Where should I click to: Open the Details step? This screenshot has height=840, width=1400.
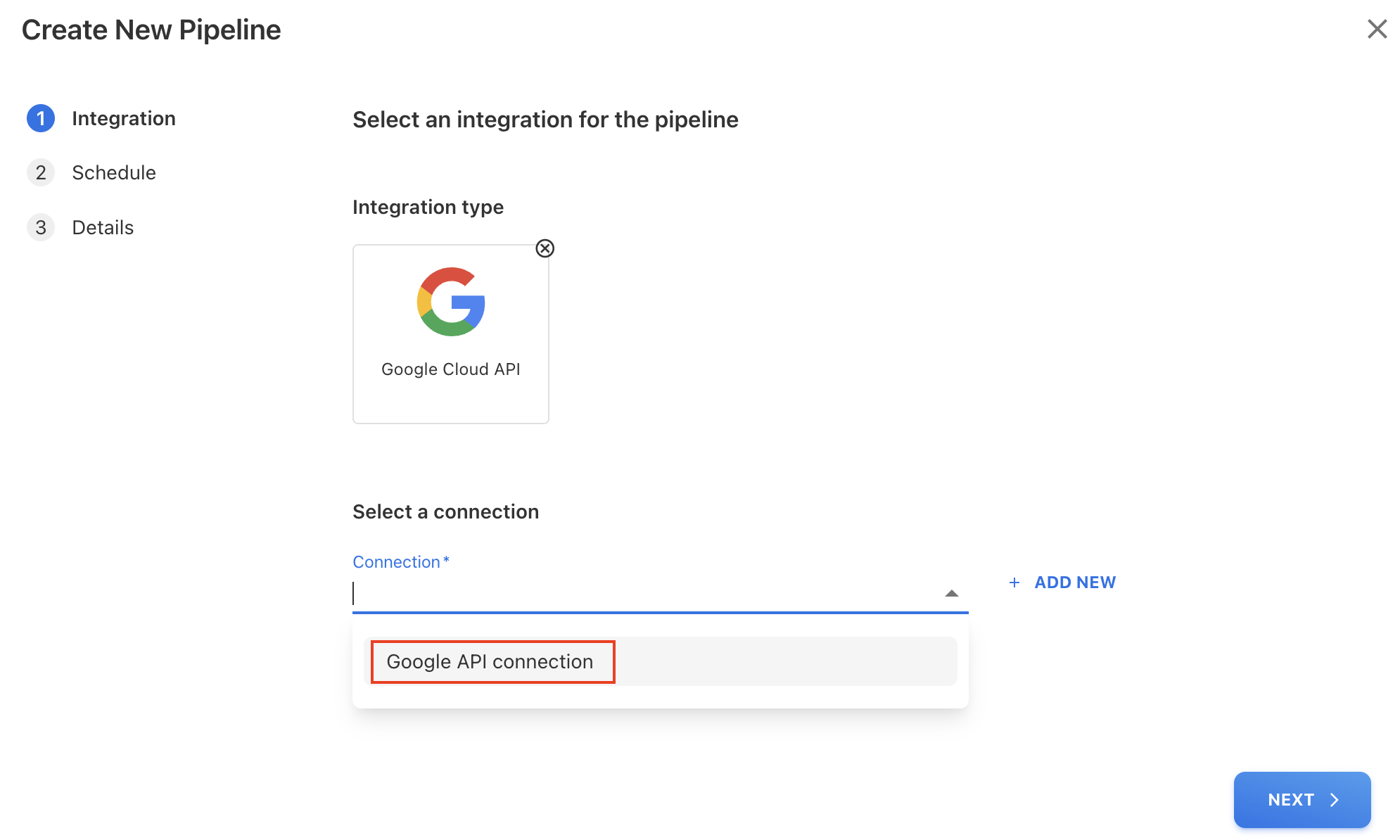point(103,227)
